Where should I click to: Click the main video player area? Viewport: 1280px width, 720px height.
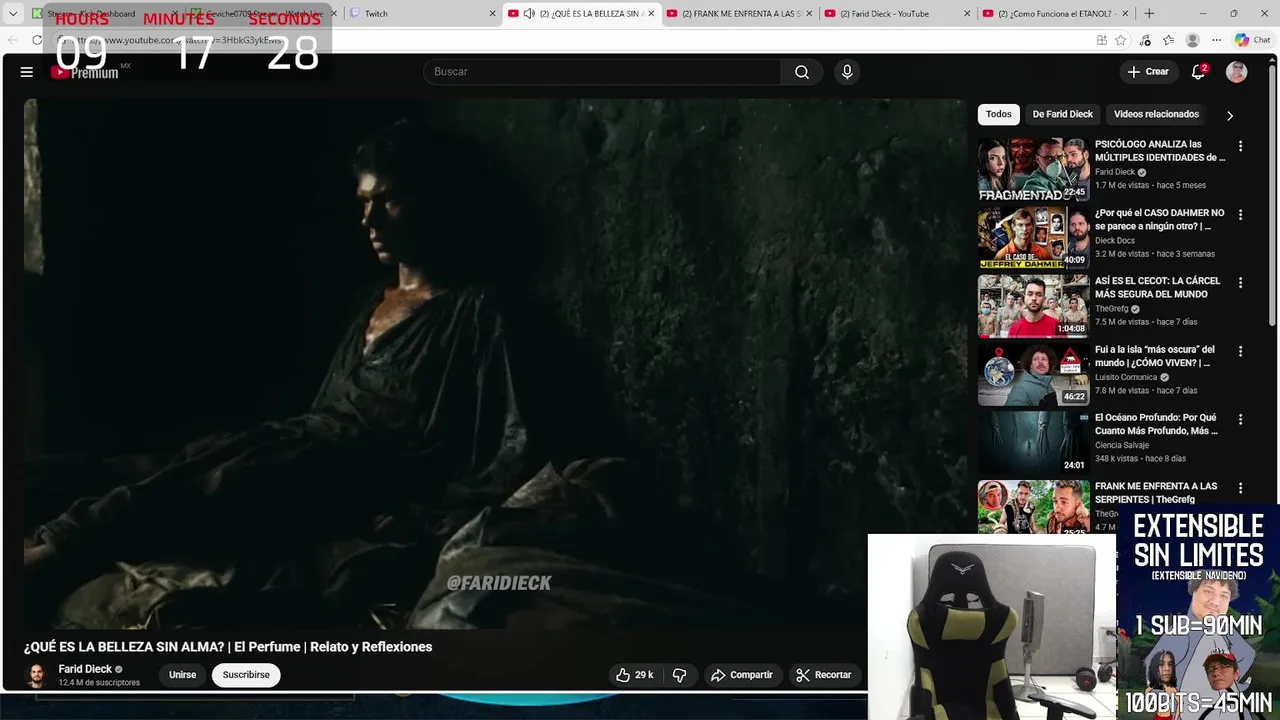[x=496, y=364]
